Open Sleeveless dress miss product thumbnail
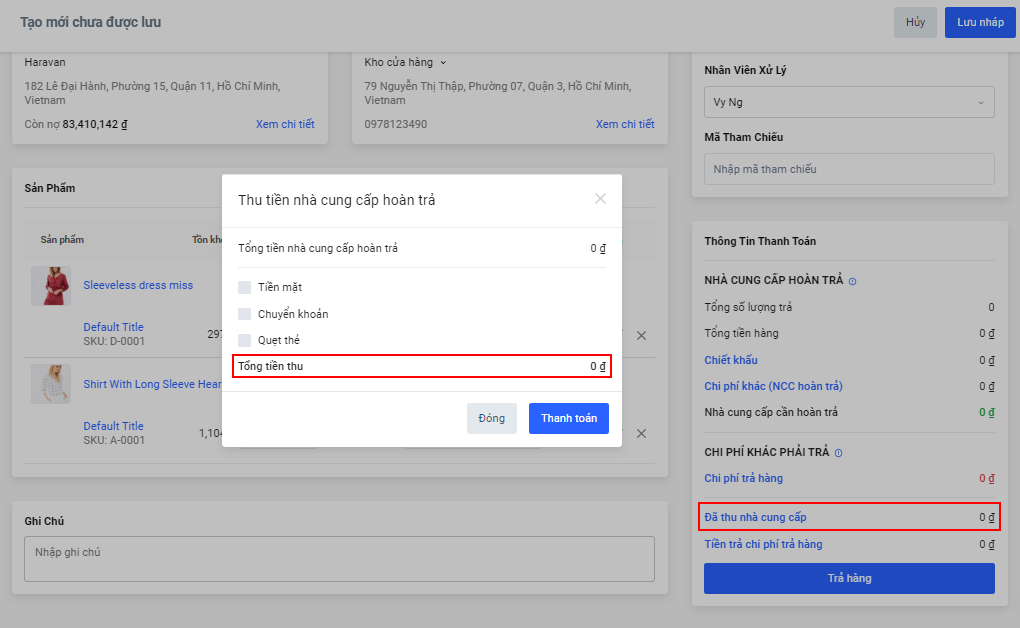The width and height of the screenshot is (1020, 628). [x=50, y=286]
